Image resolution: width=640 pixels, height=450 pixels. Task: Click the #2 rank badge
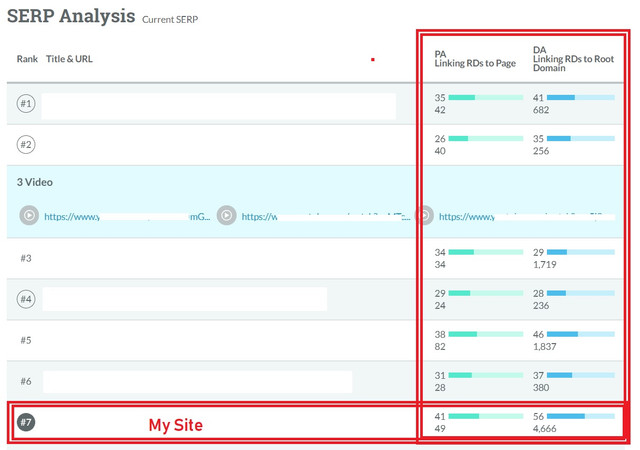point(26,145)
